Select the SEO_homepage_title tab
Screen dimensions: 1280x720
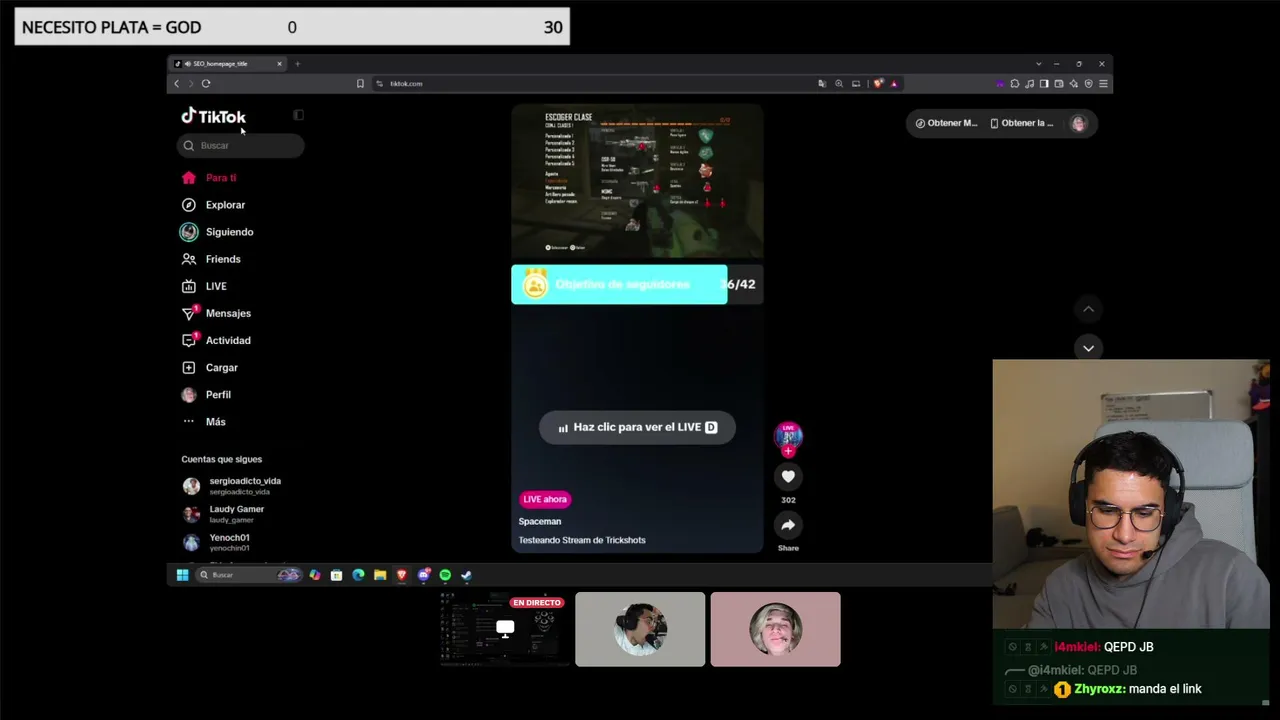tap(227, 64)
